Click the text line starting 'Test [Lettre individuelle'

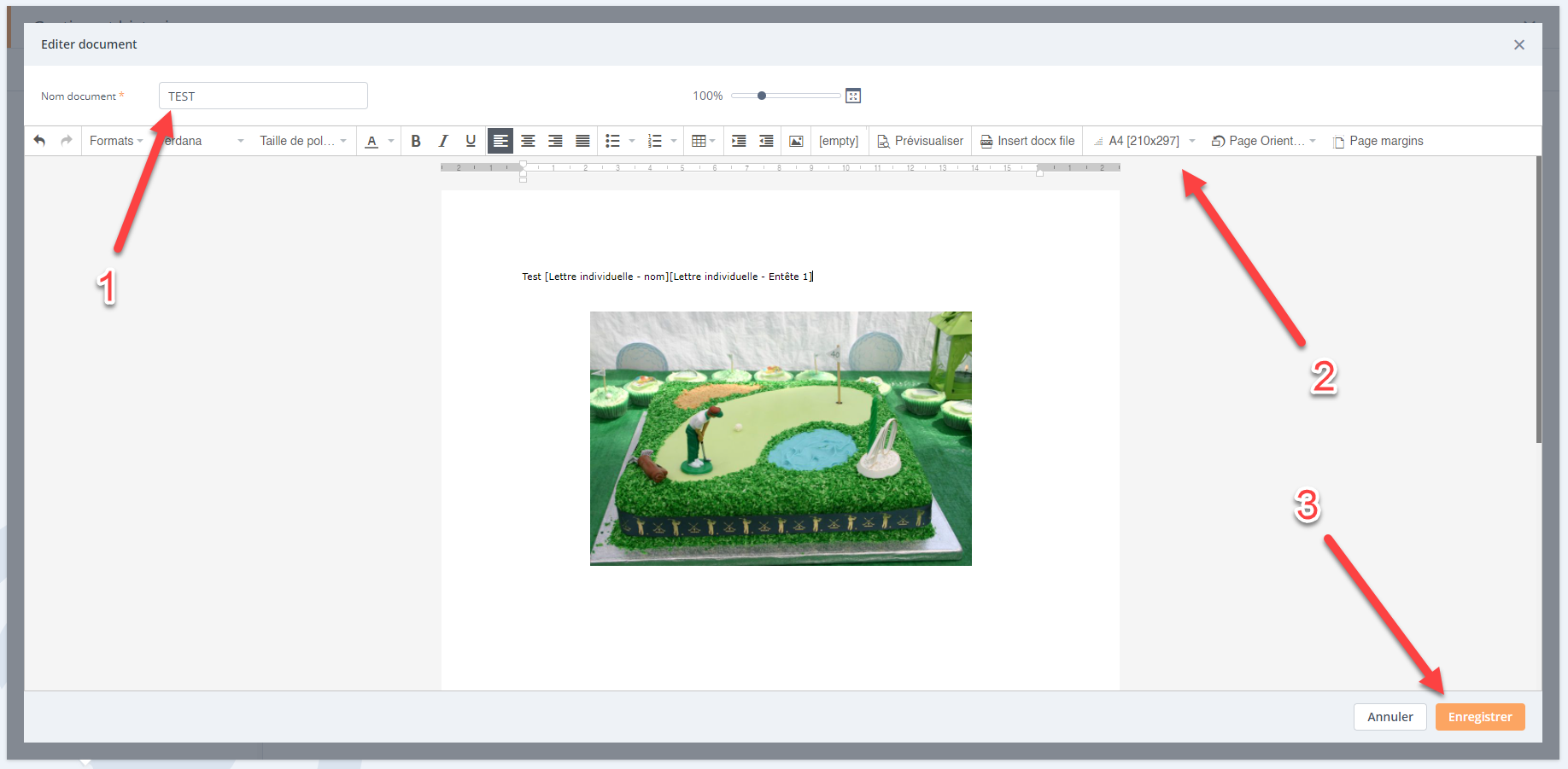click(668, 277)
